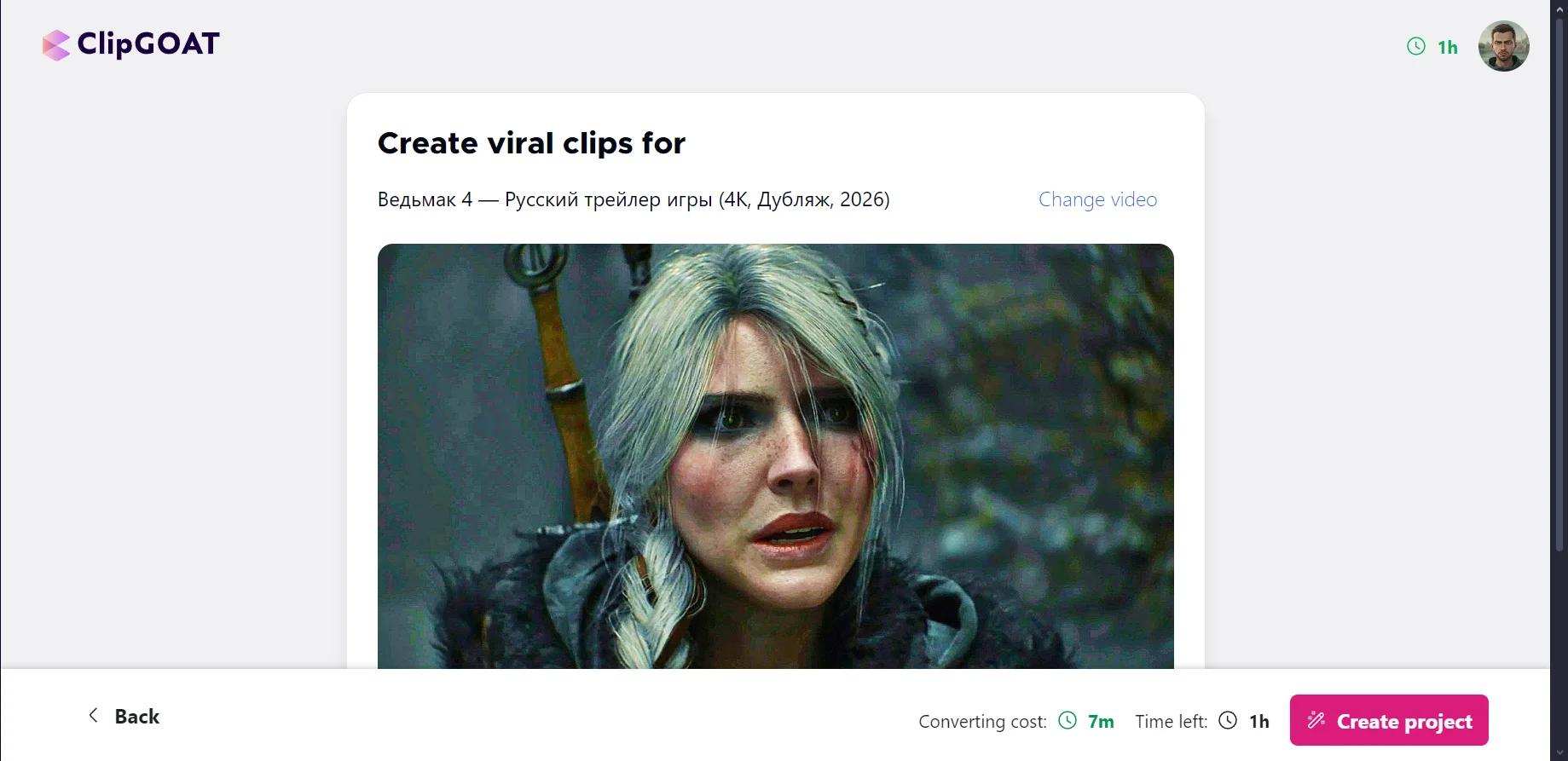Viewport: 1568px width, 761px height.
Task: Click the Change video link
Action: point(1097,199)
